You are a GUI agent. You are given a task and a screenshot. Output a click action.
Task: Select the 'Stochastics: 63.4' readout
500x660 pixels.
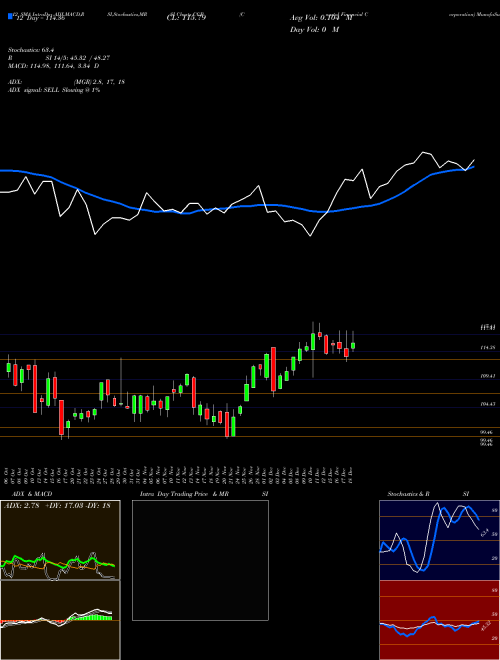(x=31, y=50)
